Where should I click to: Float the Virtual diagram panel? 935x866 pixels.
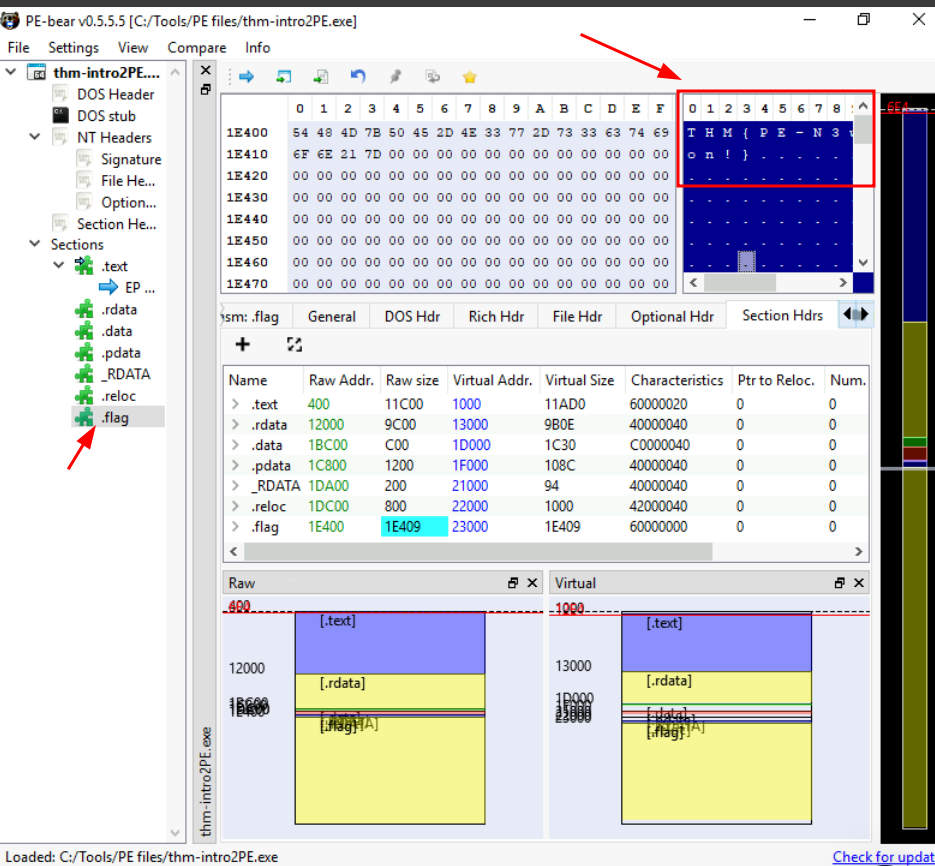click(x=839, y=583)
